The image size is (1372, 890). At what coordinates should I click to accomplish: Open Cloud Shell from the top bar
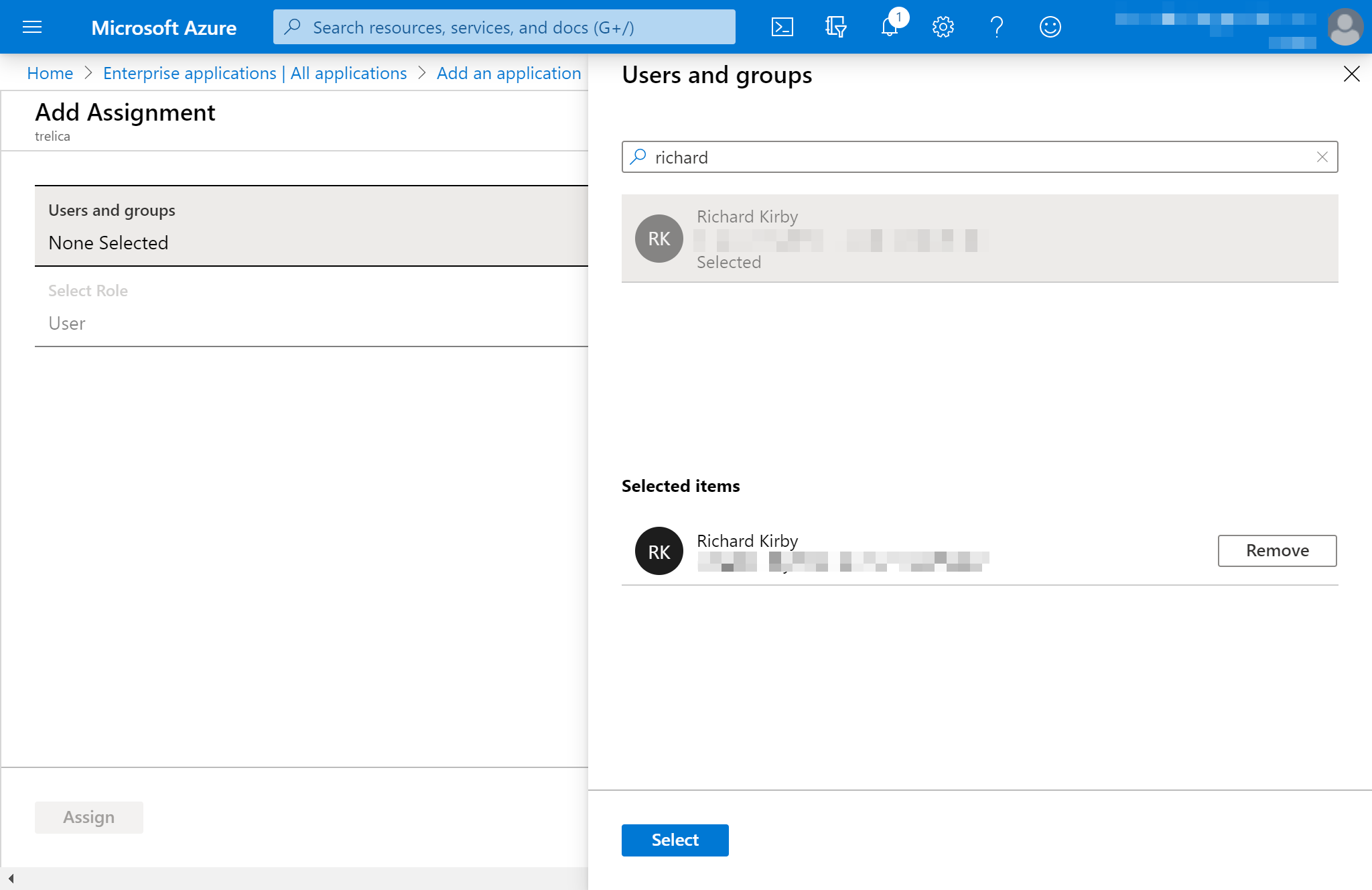[782, 27]
